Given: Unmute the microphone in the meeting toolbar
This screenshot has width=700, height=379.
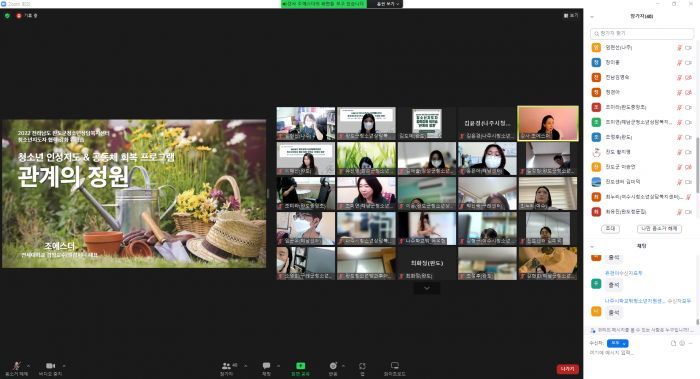Looking at the screenshot, I should tap(17, 366).
